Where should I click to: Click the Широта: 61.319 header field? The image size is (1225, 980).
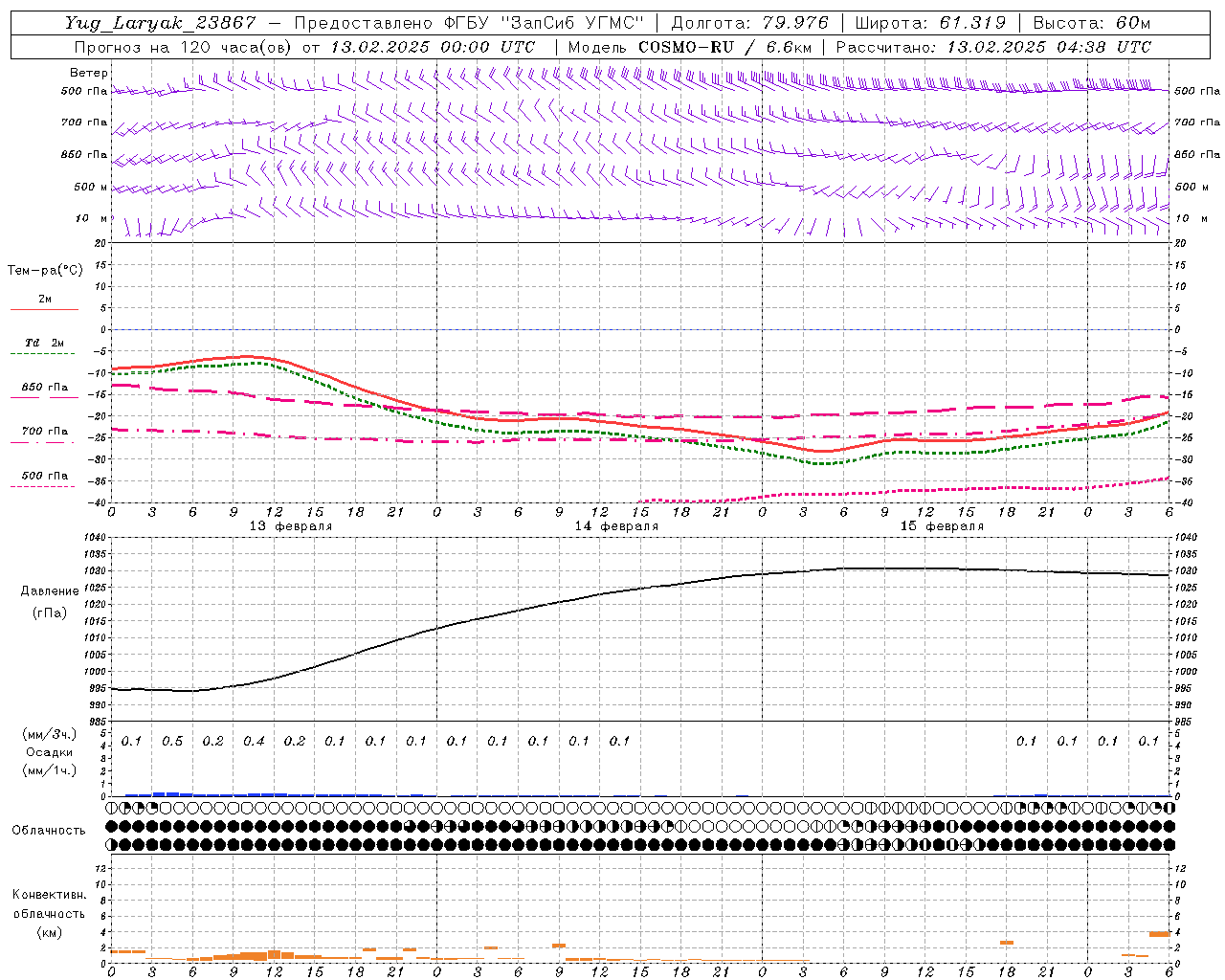[x=929, y=23]
